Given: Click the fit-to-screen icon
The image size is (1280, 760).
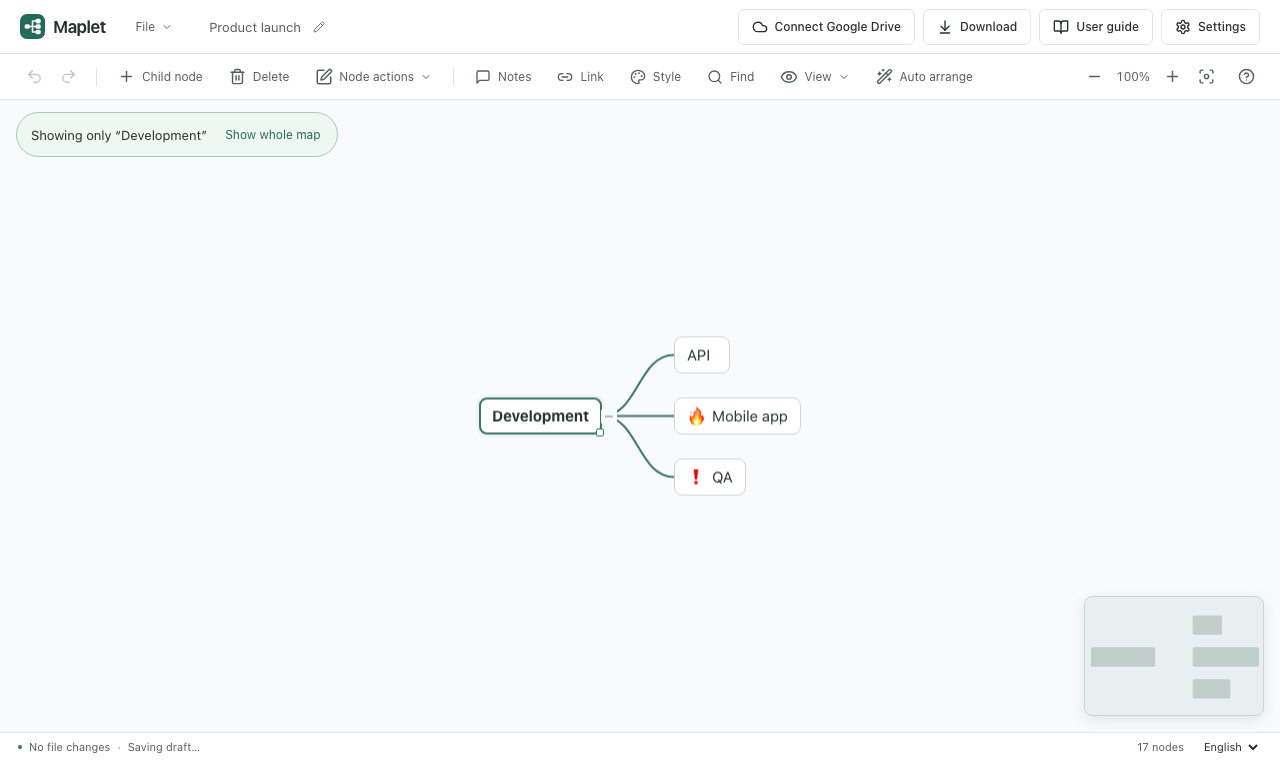Looking at the screenshot, I should 1207,77.
